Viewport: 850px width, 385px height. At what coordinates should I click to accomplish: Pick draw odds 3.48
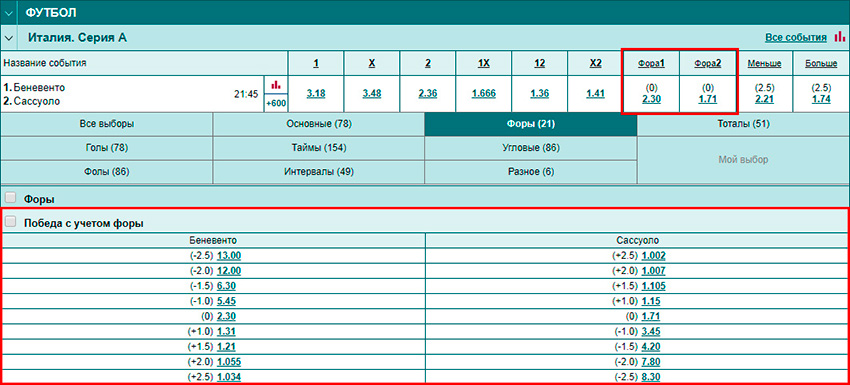[372, 93]
